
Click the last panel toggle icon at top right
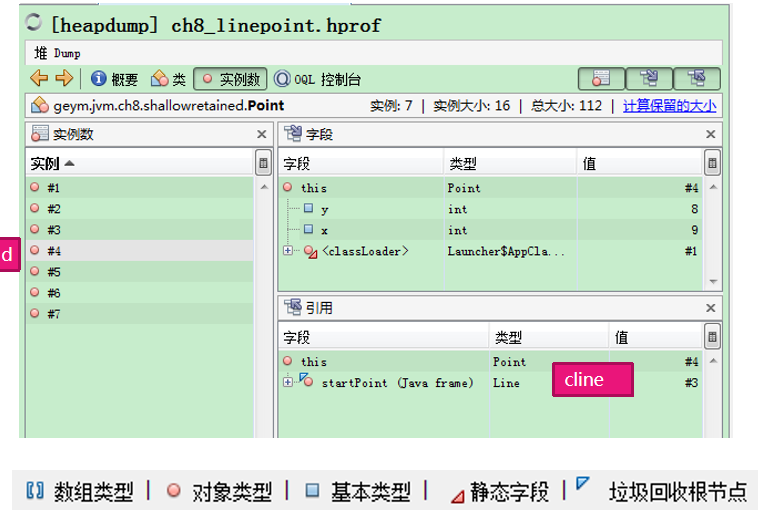(x=696, y=79)
